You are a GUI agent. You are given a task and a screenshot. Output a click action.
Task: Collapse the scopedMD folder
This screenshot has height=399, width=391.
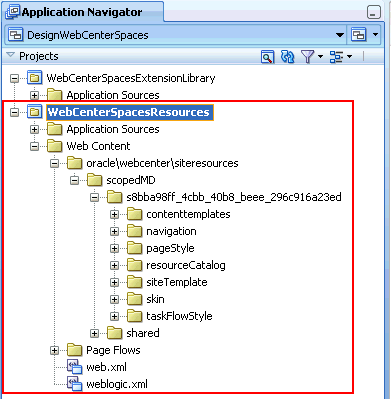pyautogui.click(x=74, y=180)
